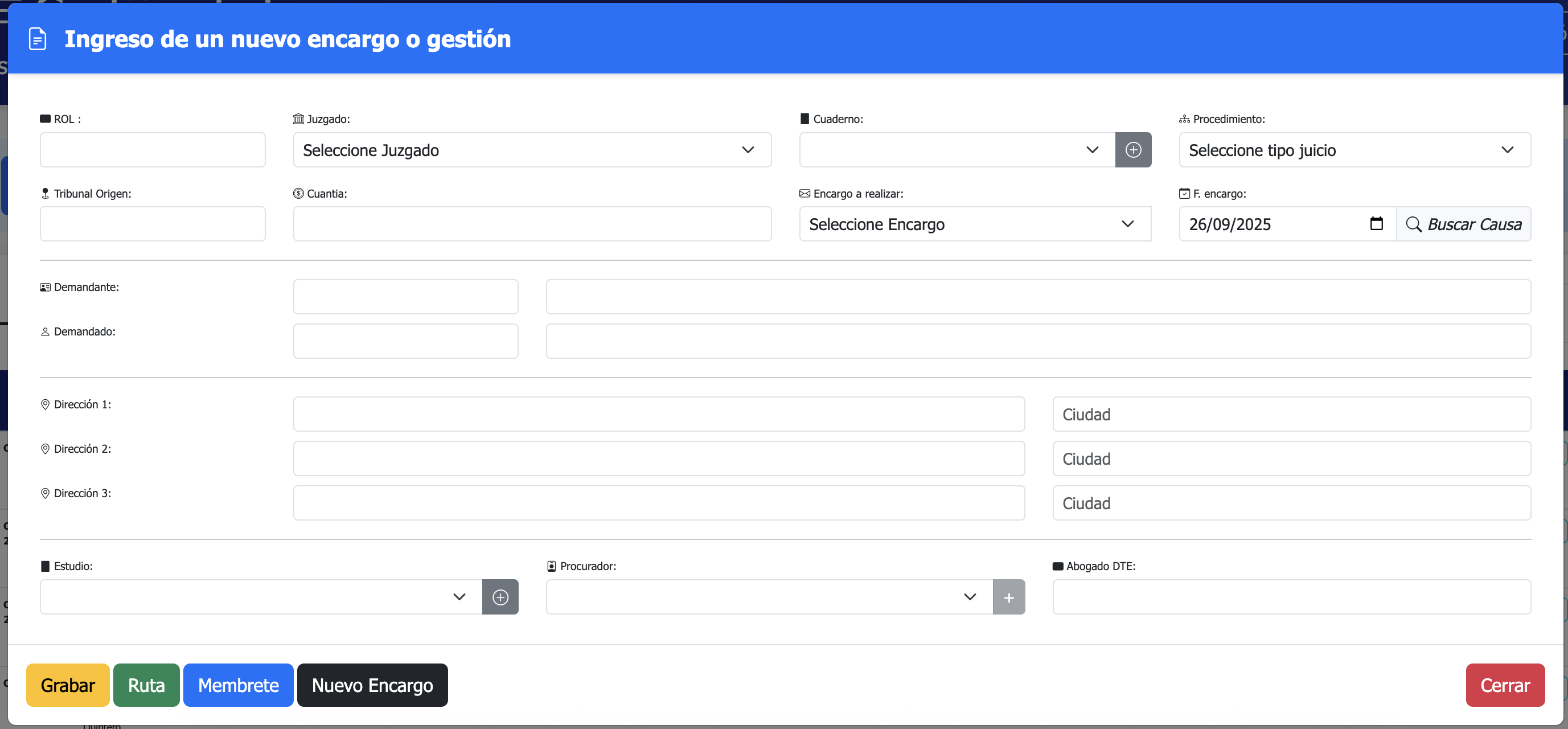This screenshot has width=1568, height=729.
Task: Open the Seleccione Juzgado dropdown
Action: point(532,150)
